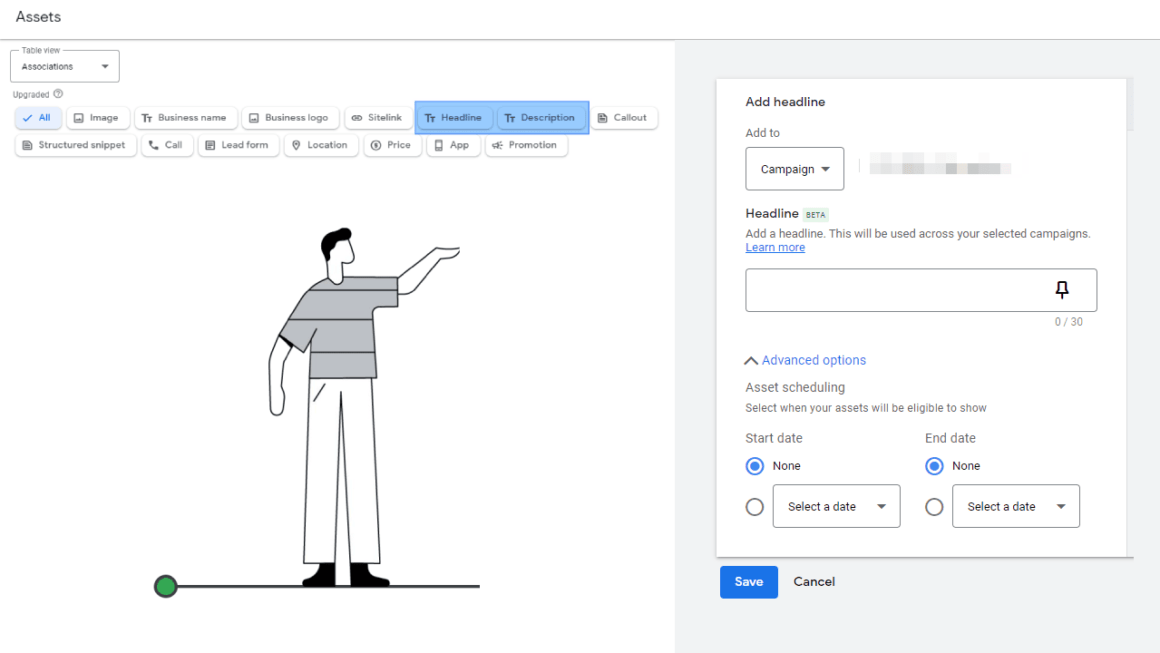
Task: Filter by Lead form assets
Action: tap(238, 145)
